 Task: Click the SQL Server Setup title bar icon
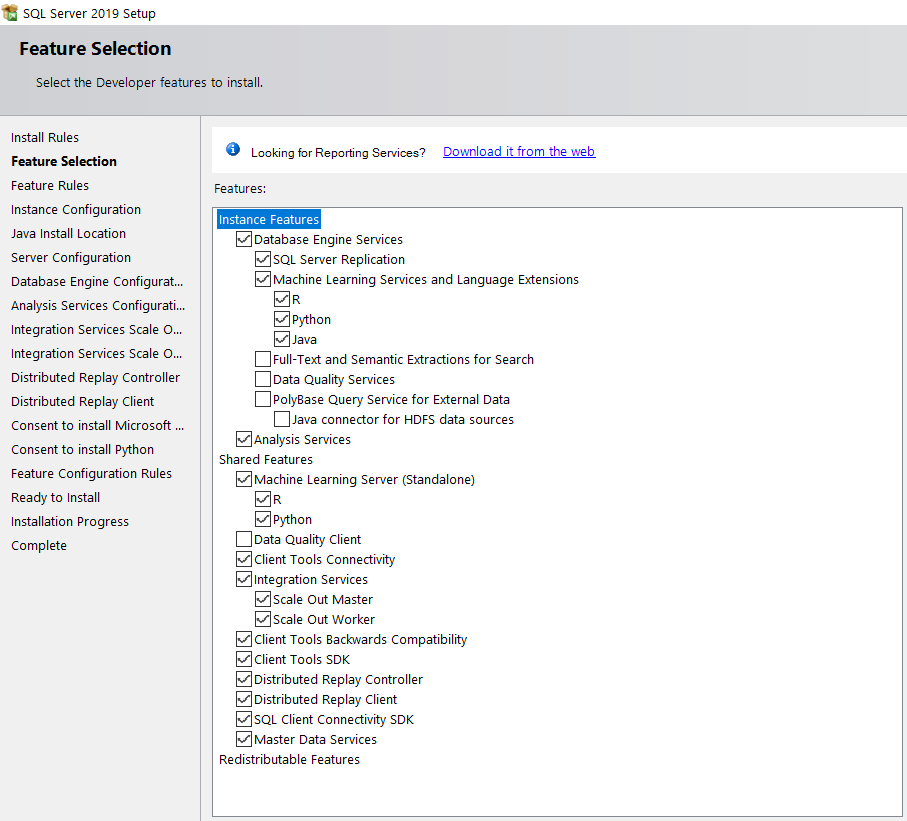click(10, 14)
